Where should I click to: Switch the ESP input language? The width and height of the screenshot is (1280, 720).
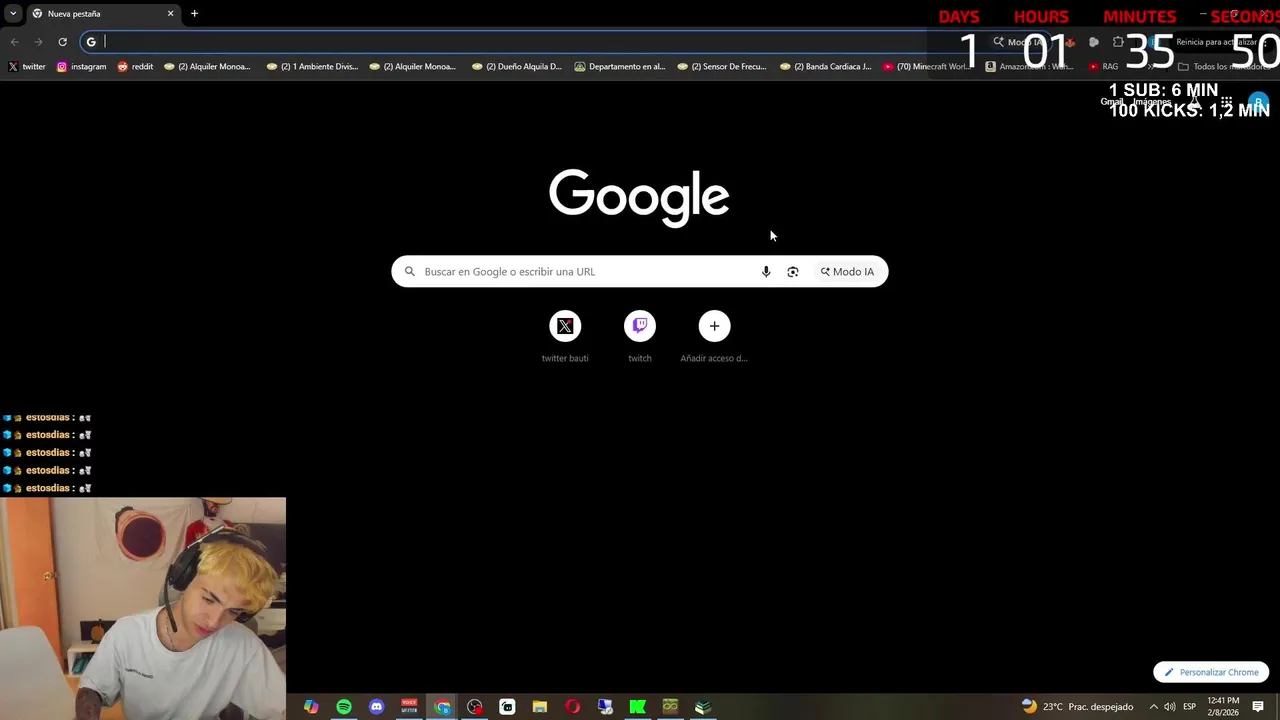1190,707
